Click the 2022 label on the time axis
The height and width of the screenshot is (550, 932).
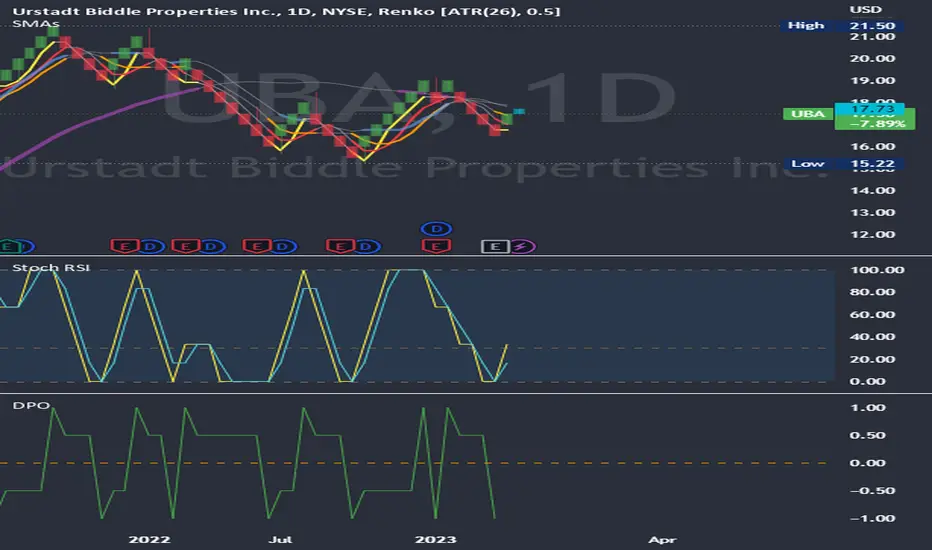[149, 539]
